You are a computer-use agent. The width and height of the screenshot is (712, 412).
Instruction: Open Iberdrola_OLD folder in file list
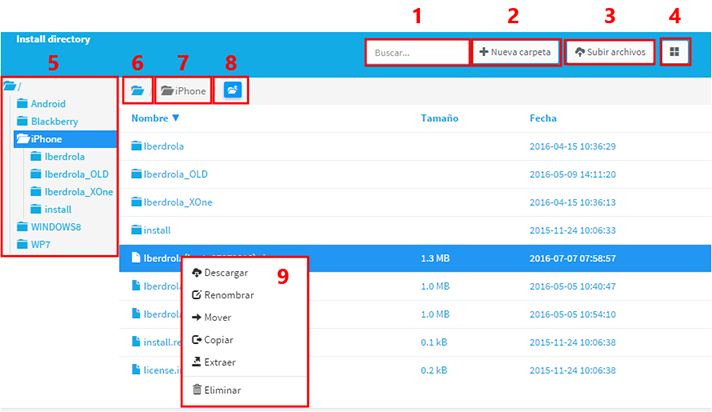tap(169, 174)
